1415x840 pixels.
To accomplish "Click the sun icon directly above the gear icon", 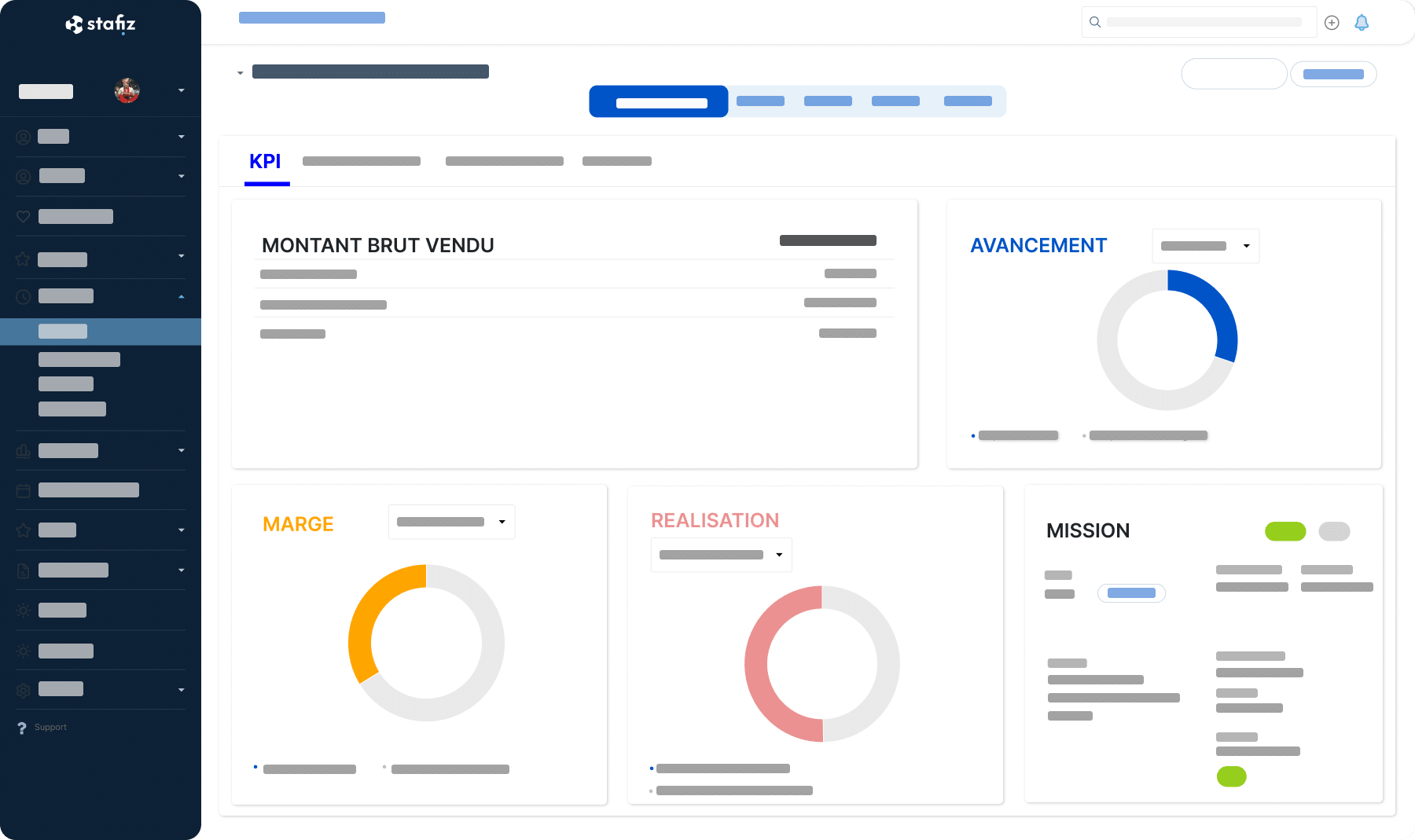I will (24, 651).
